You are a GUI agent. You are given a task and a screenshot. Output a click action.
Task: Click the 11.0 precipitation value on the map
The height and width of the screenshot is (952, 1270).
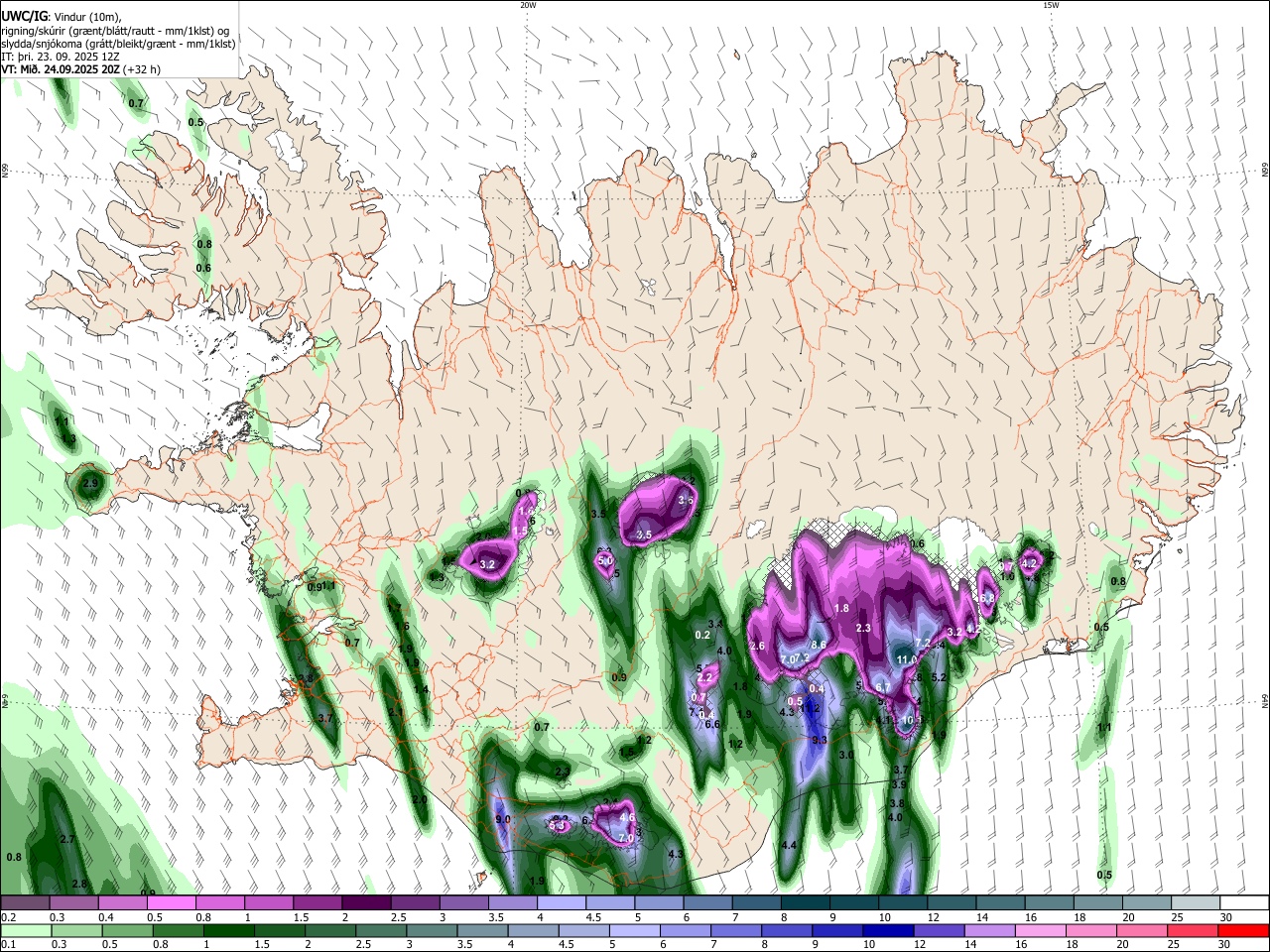click(907, 659)
